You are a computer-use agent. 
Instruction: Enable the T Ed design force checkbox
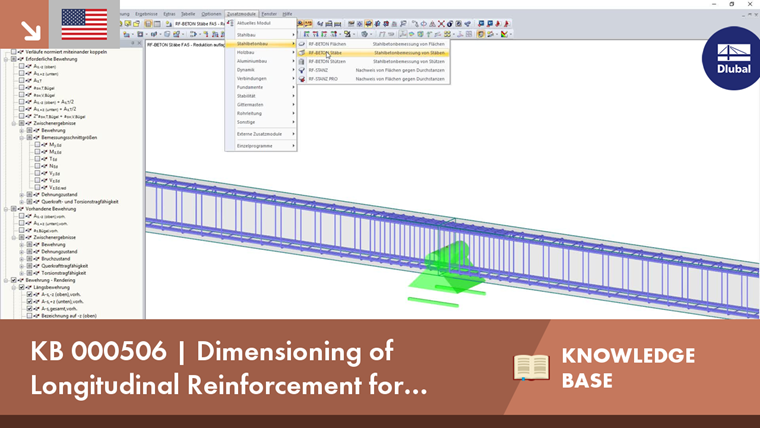37,159
